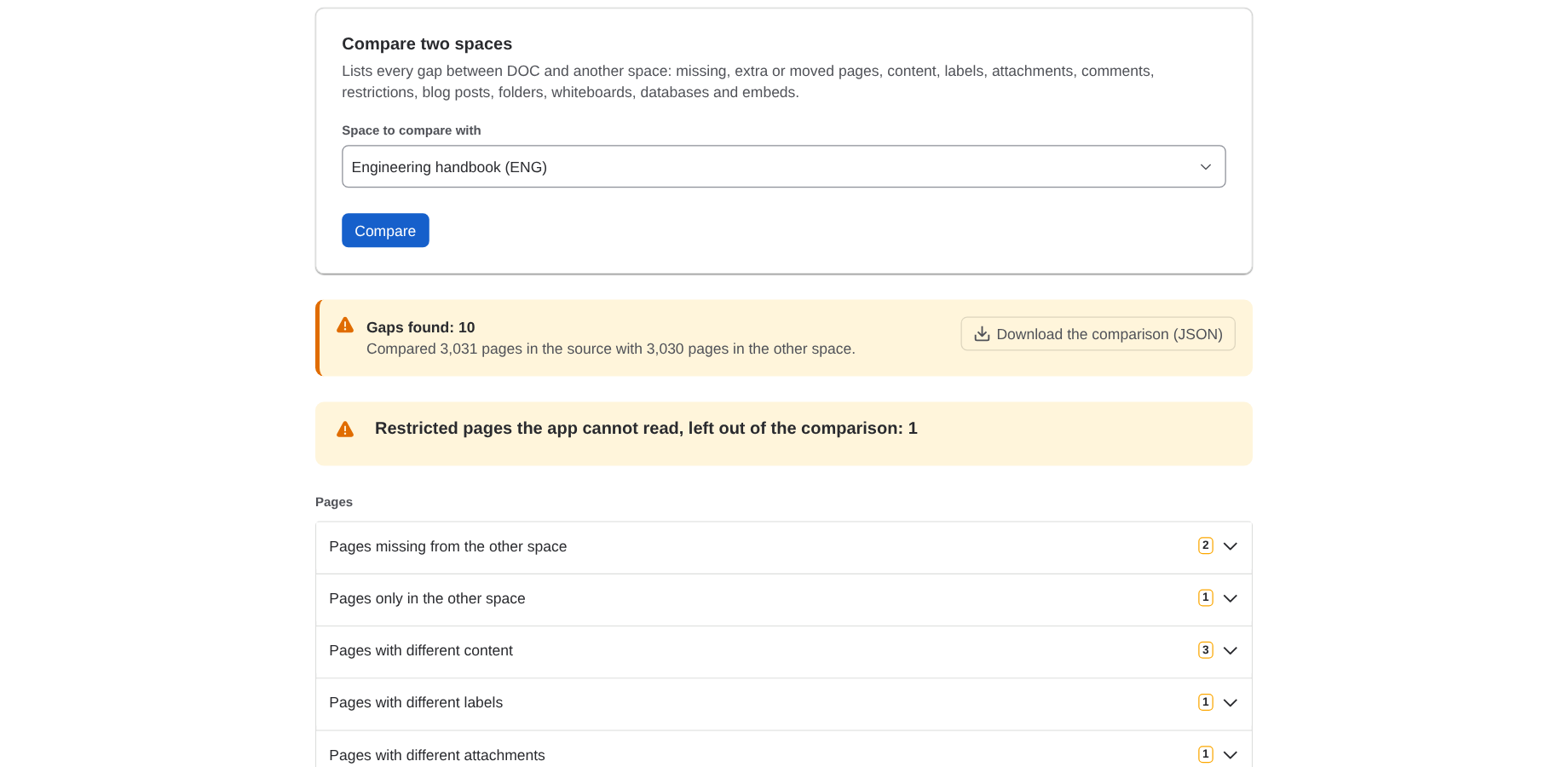
Task: Click the count badge 2 for missing pages
Action: pyautogui.click(x=1205, y=545)
